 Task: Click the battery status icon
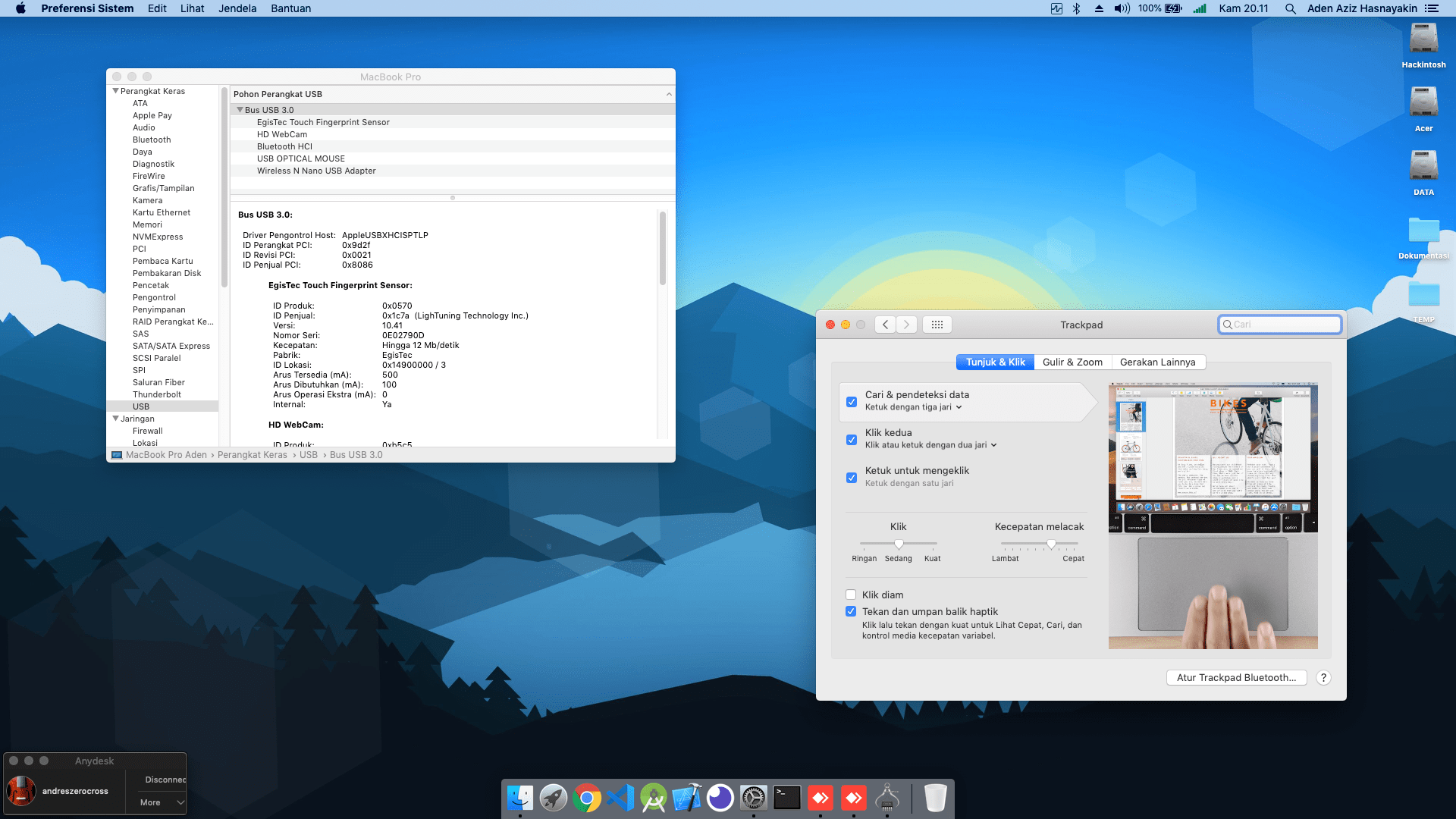[x=1173, y=8]
